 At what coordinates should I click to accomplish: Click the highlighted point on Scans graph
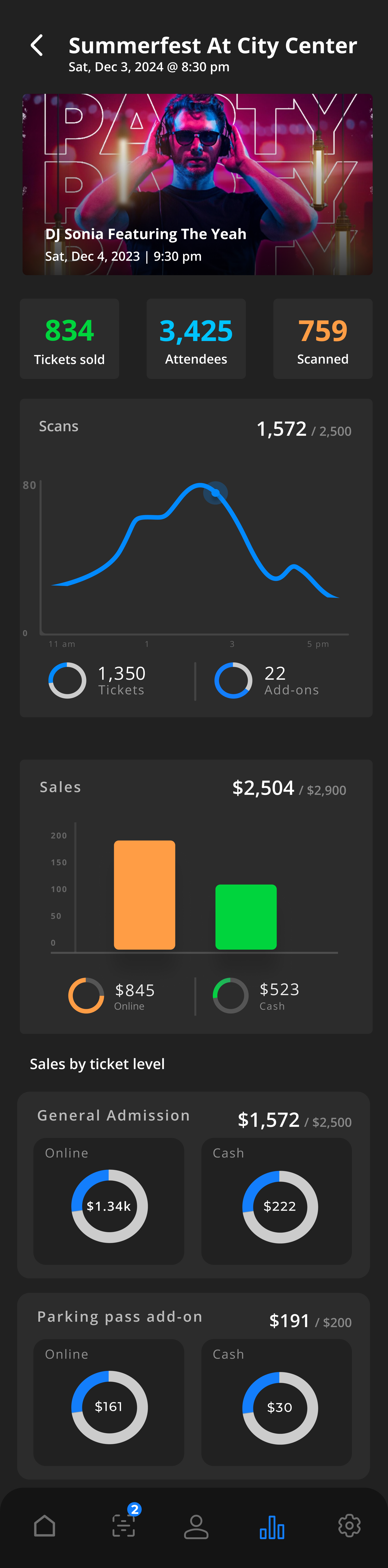(x=215, y=492)
